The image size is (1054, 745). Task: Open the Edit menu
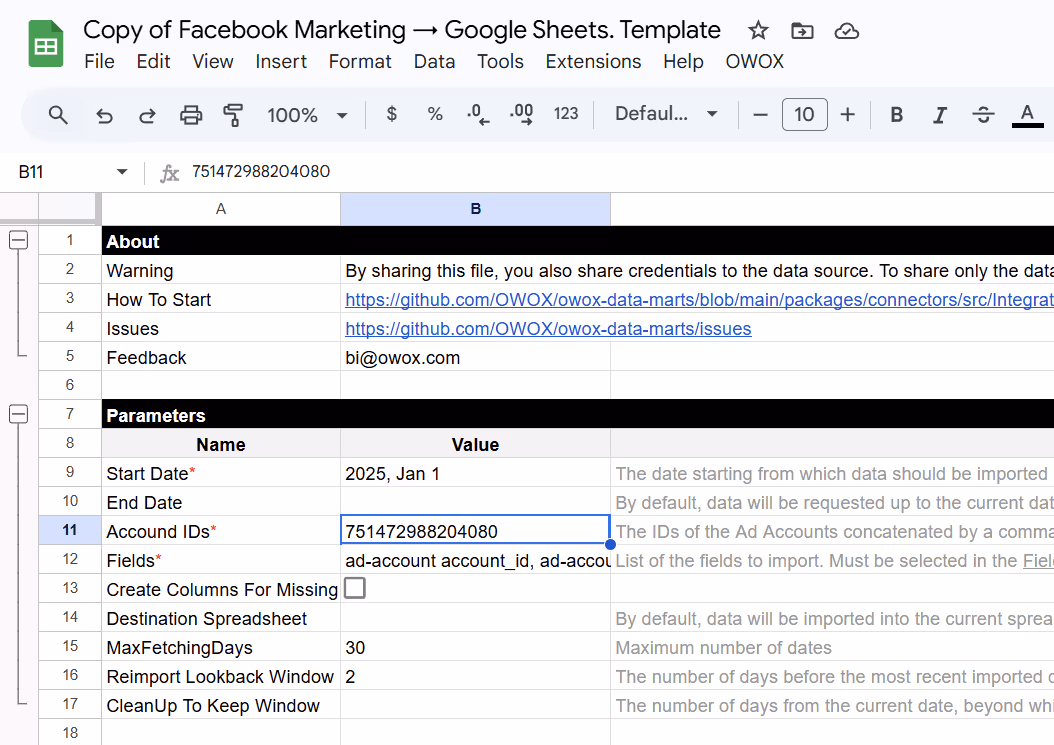coord(153,61)
